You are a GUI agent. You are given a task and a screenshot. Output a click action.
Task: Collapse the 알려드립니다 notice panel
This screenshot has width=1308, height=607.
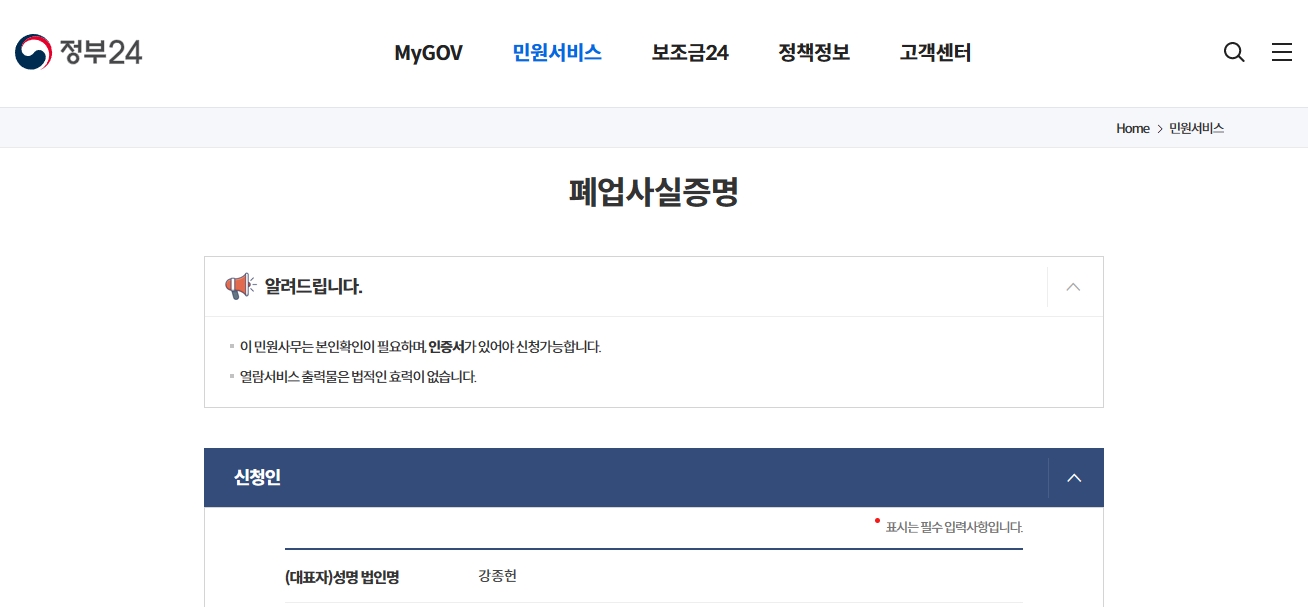click(1073, 287)
